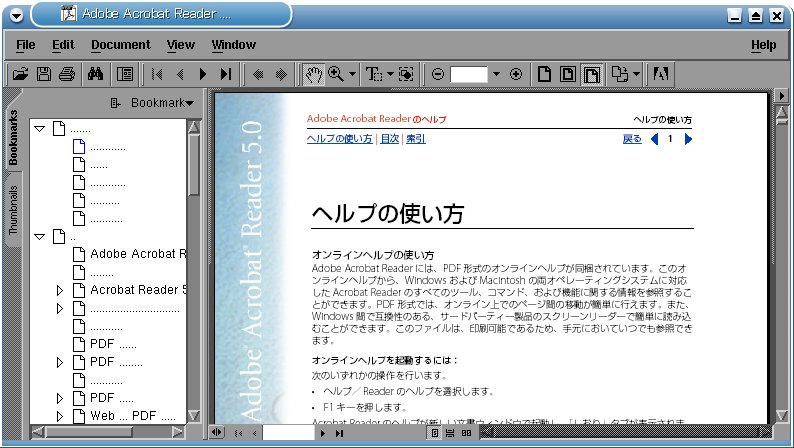Select the Hand tool
This screenshot has height=448, width=794.
(313, 74)
